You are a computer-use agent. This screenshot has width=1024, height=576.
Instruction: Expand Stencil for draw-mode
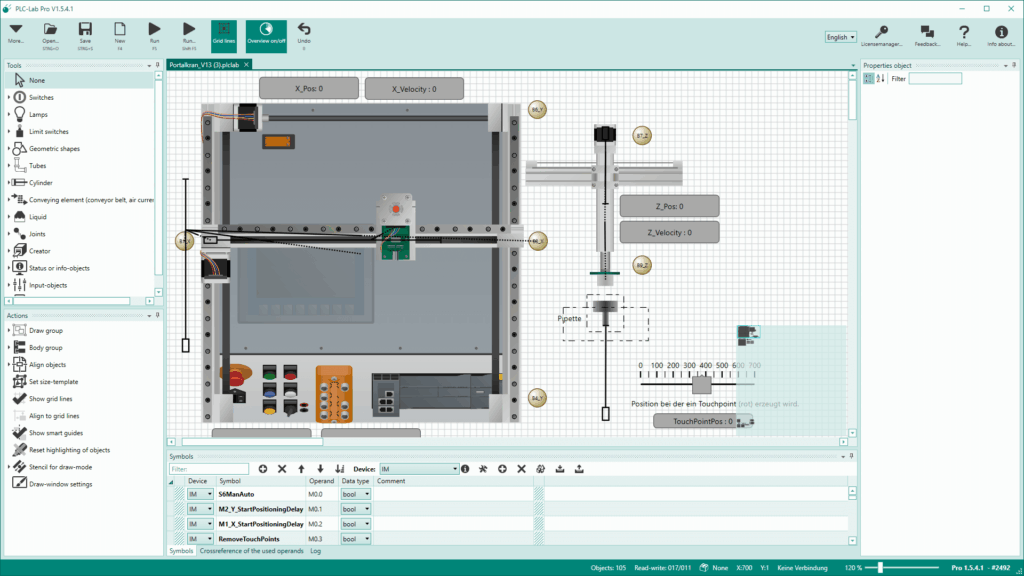pyautogui.click(x=8, y=467)
